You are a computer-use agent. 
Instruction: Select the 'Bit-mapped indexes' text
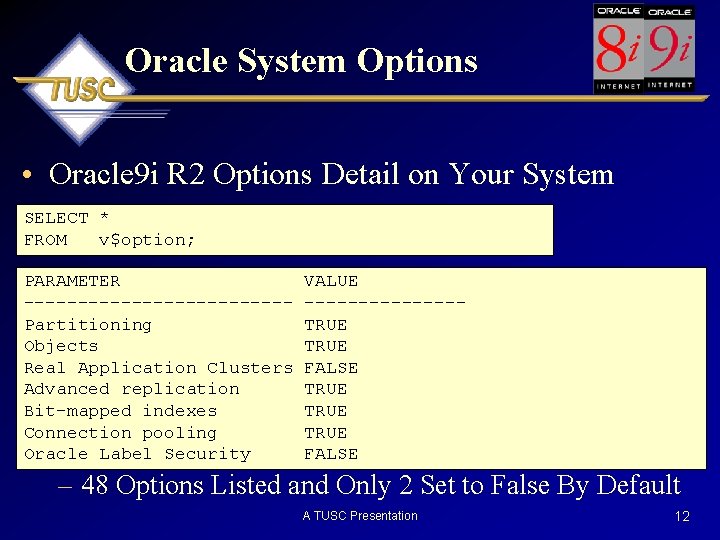click(x=121, y=411)
